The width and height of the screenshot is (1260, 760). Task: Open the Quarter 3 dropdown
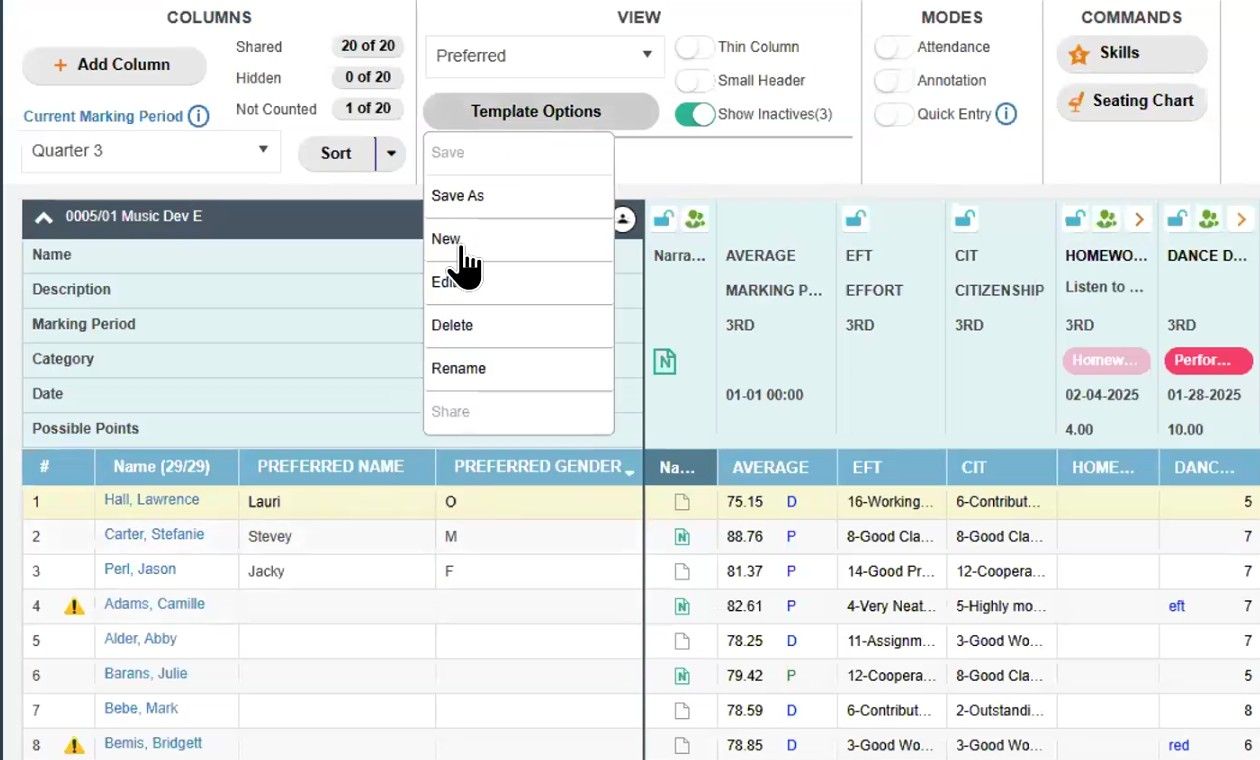[264, 150]
